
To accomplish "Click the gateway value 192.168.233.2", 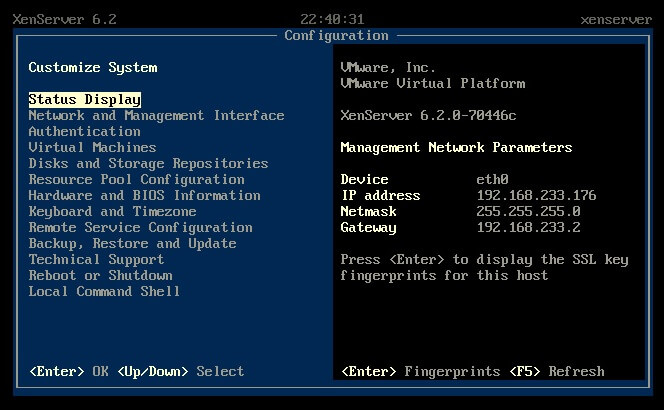I will click(528, 227).
